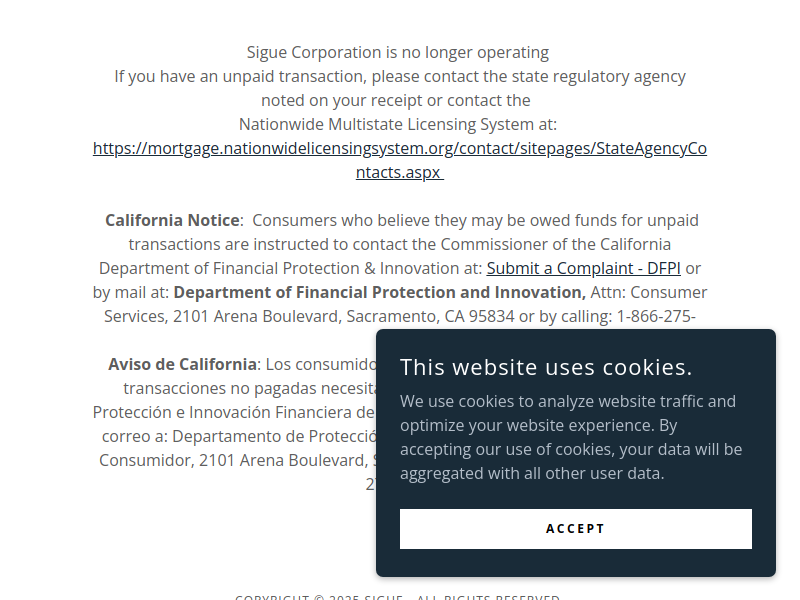This screenshot has height=600, width=800.
Task: Accept cookies with the ACCEPT button
Action: (x=576, y=529)
